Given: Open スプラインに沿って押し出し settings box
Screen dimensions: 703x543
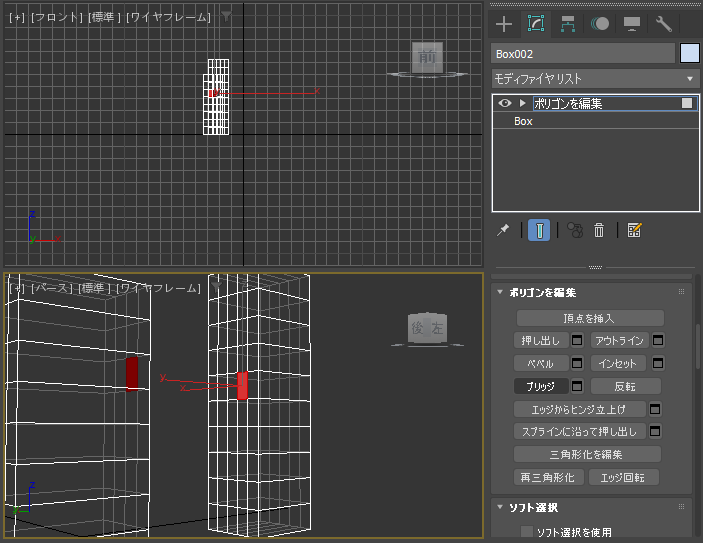Looking at the screenshot, I should (655, 431).
